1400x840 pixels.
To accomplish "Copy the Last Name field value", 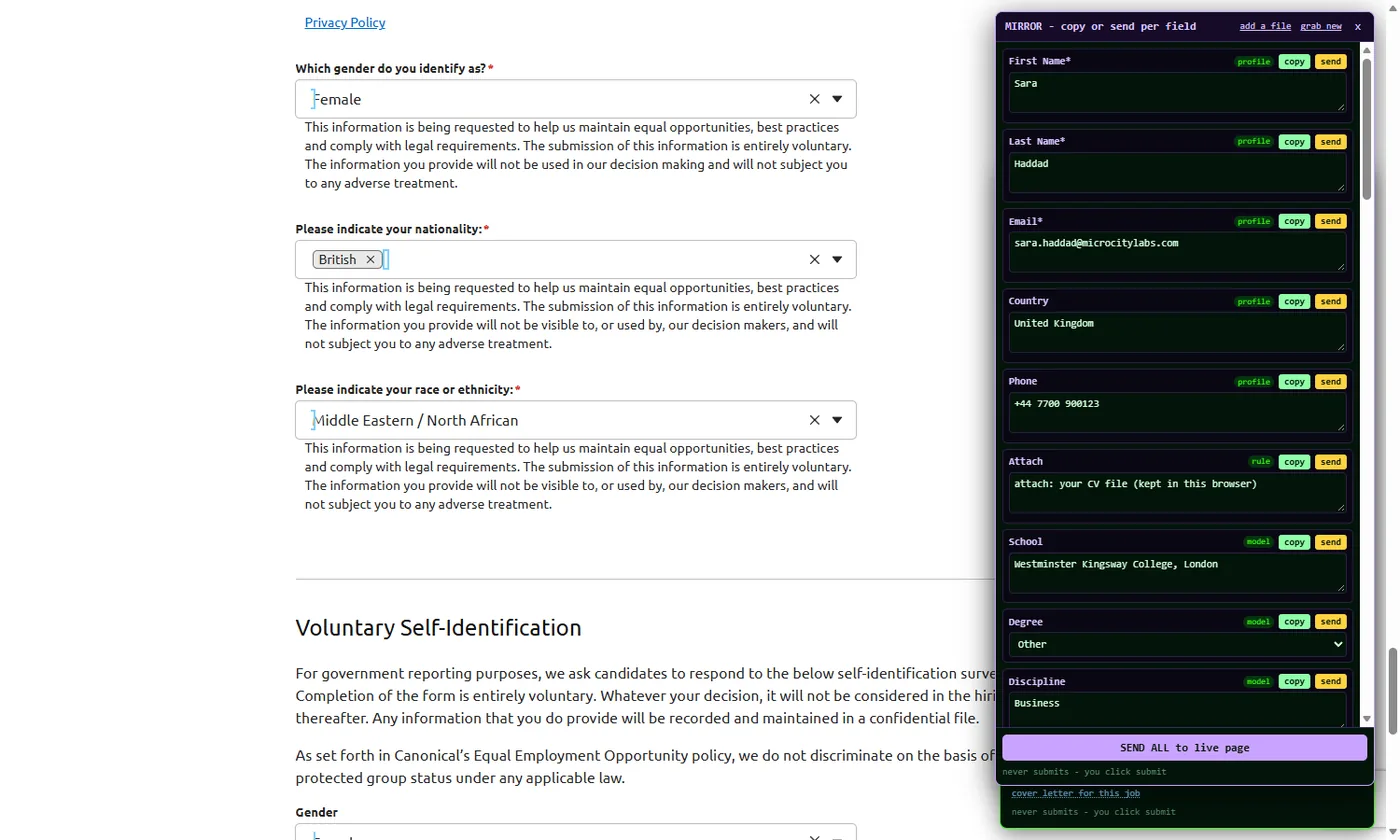I will [1294, 142].
